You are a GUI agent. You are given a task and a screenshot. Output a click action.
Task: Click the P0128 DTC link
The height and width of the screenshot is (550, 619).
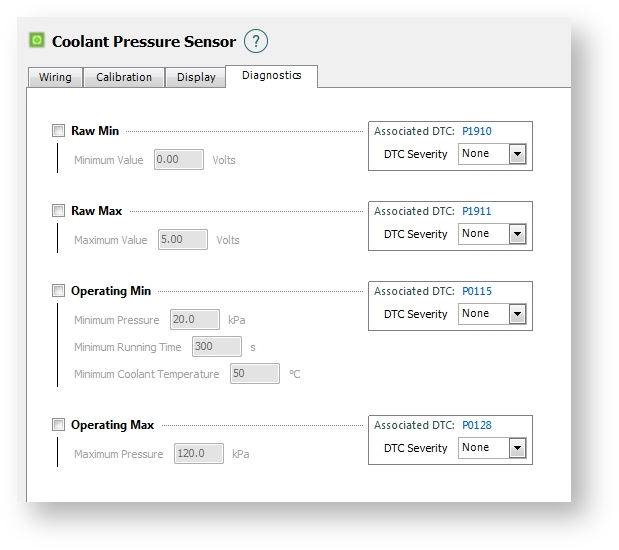click(x=476, y=425)
